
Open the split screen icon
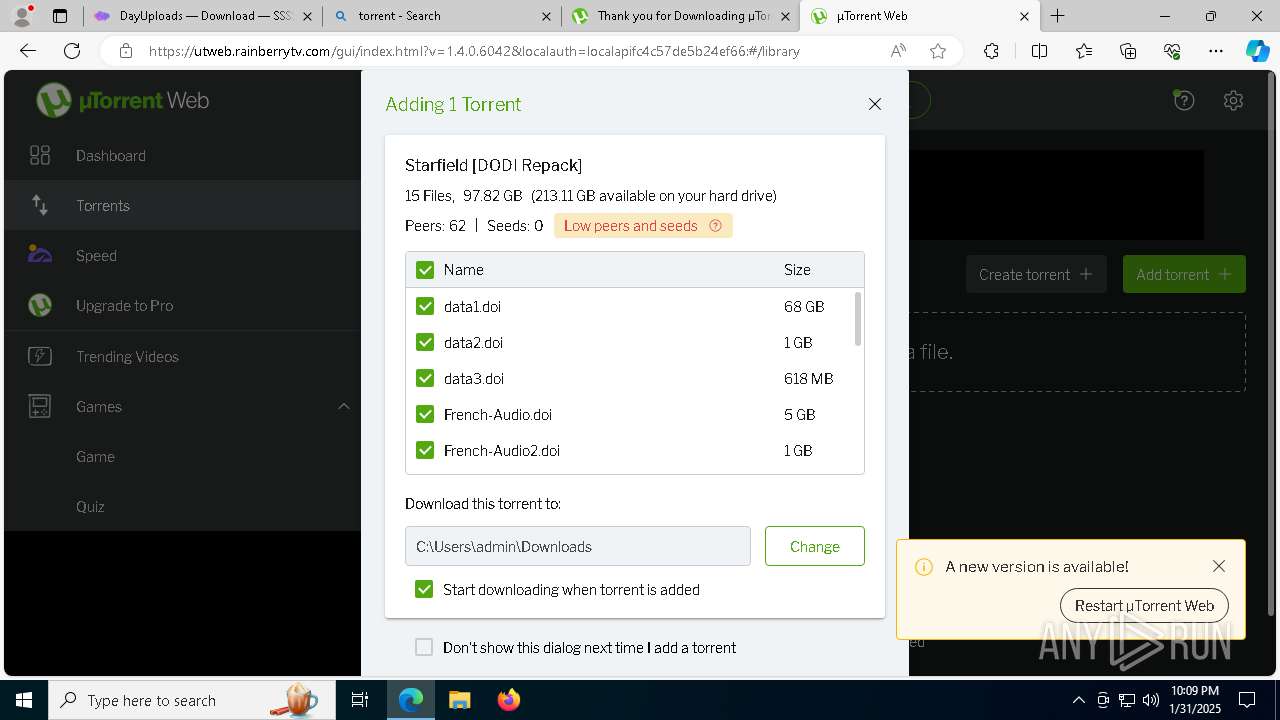pos(1039,51)
